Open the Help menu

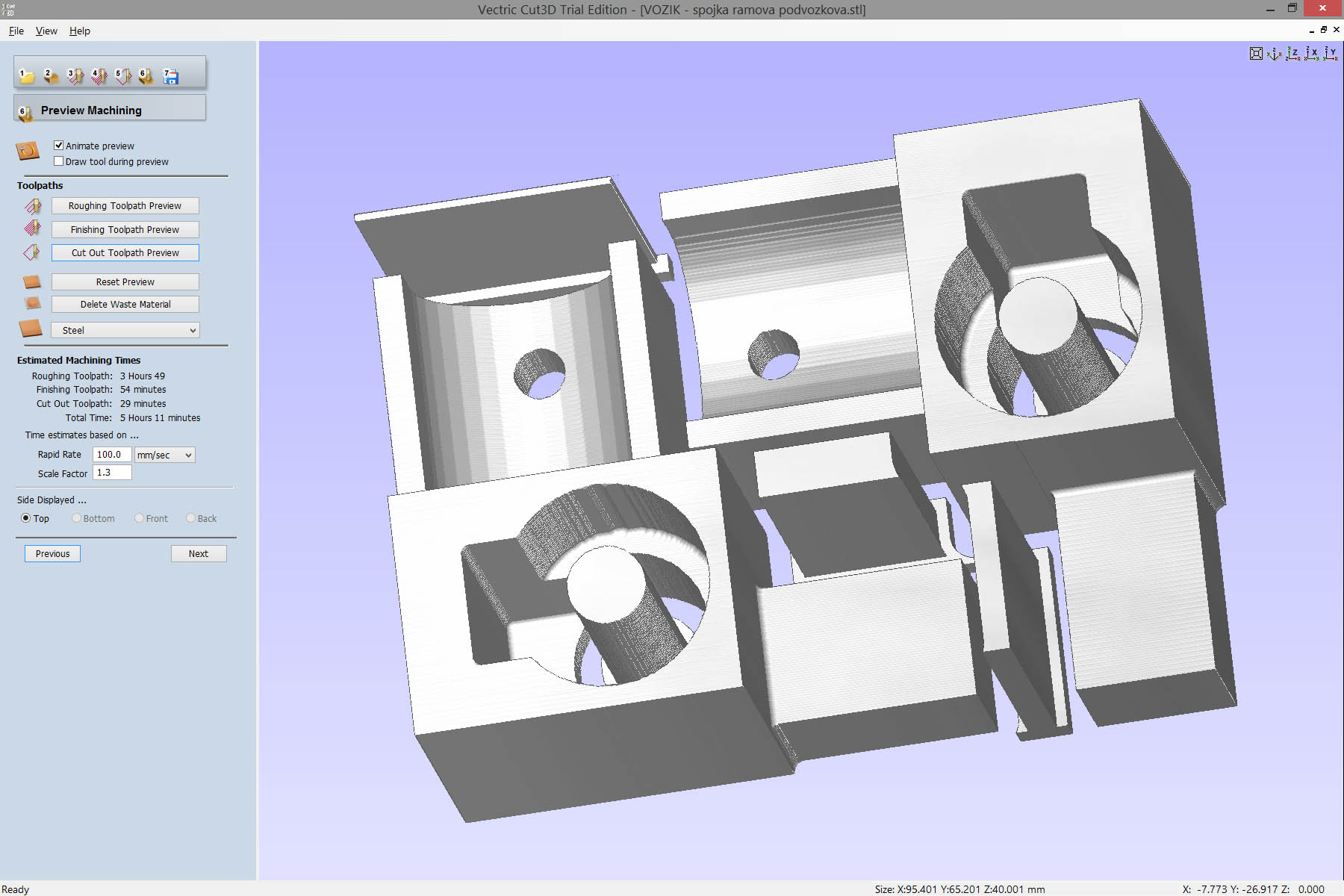[x=80, y=31]
